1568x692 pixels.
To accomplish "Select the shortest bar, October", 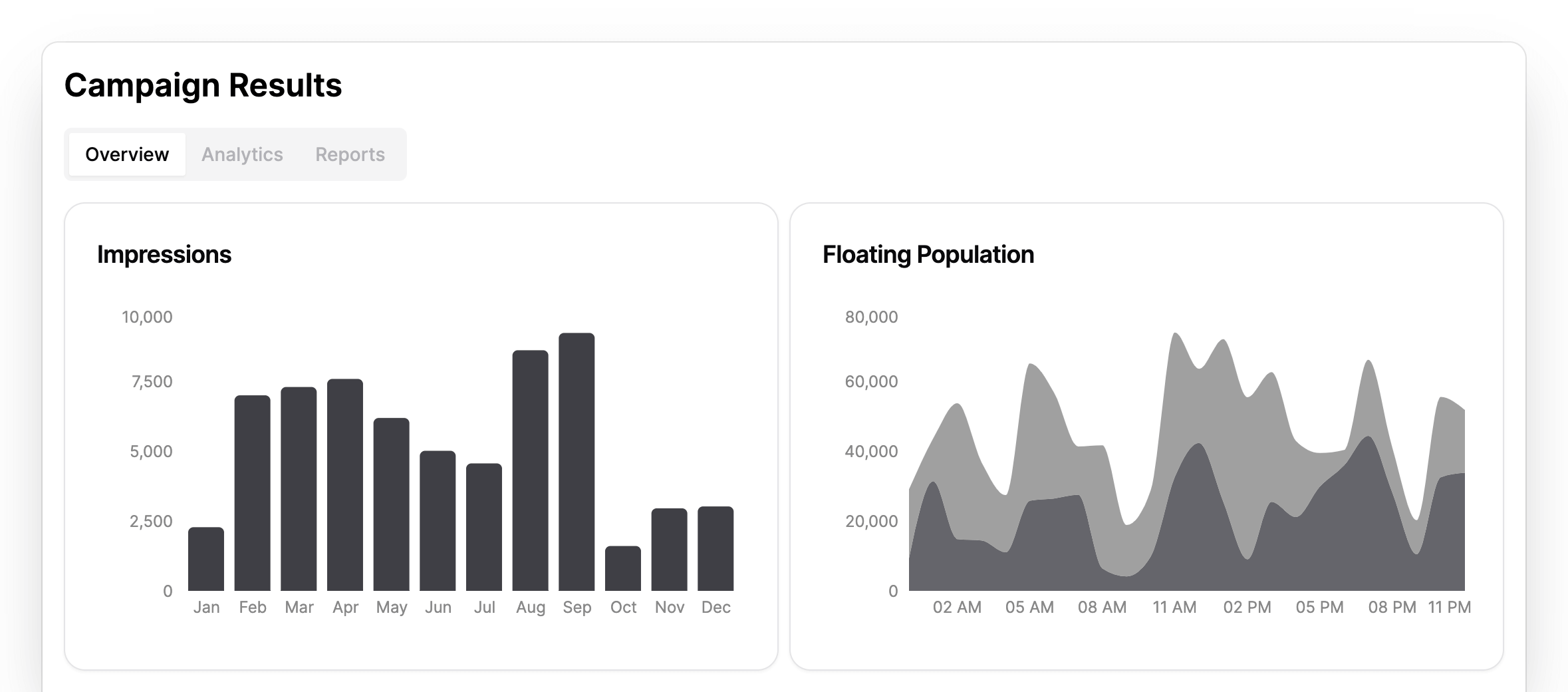I will point(623,569).
